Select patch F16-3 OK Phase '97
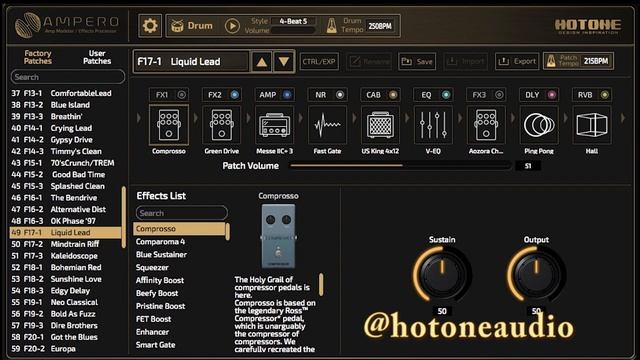Viewport: 640px width, 360px height. pyautogui.click(x=65, y=221)
